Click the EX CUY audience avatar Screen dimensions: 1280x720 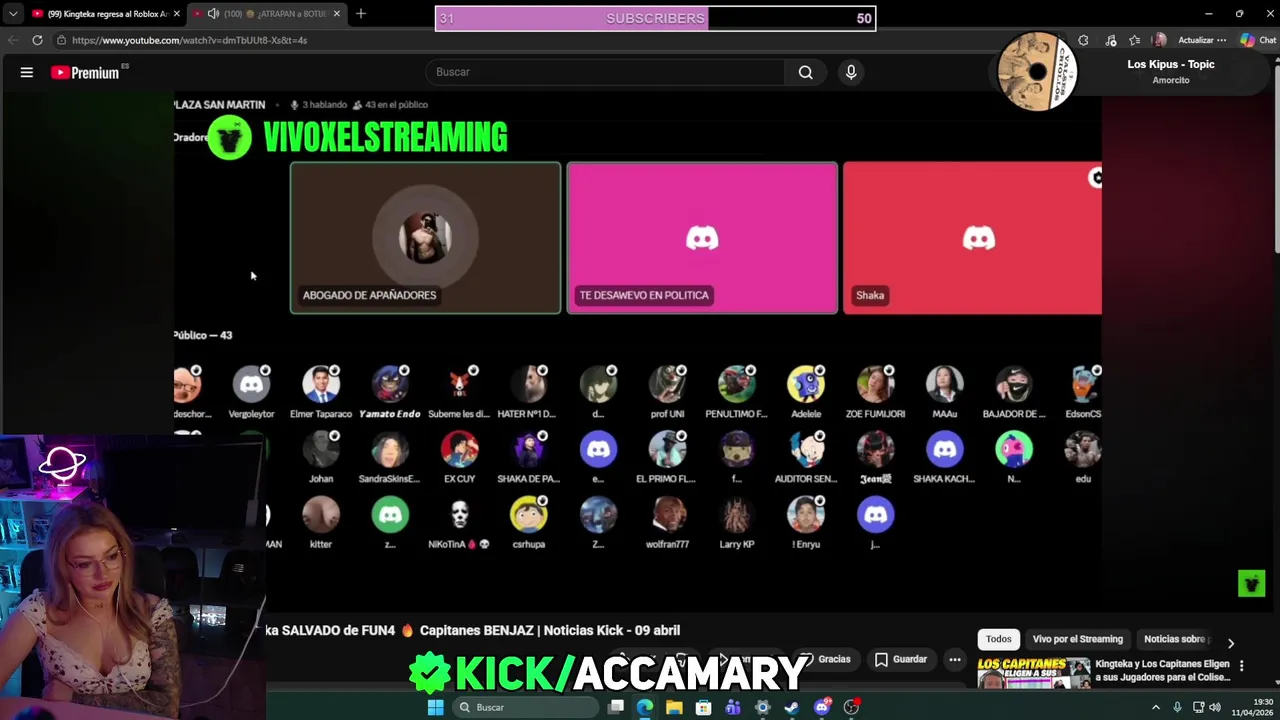coord(459,449)
